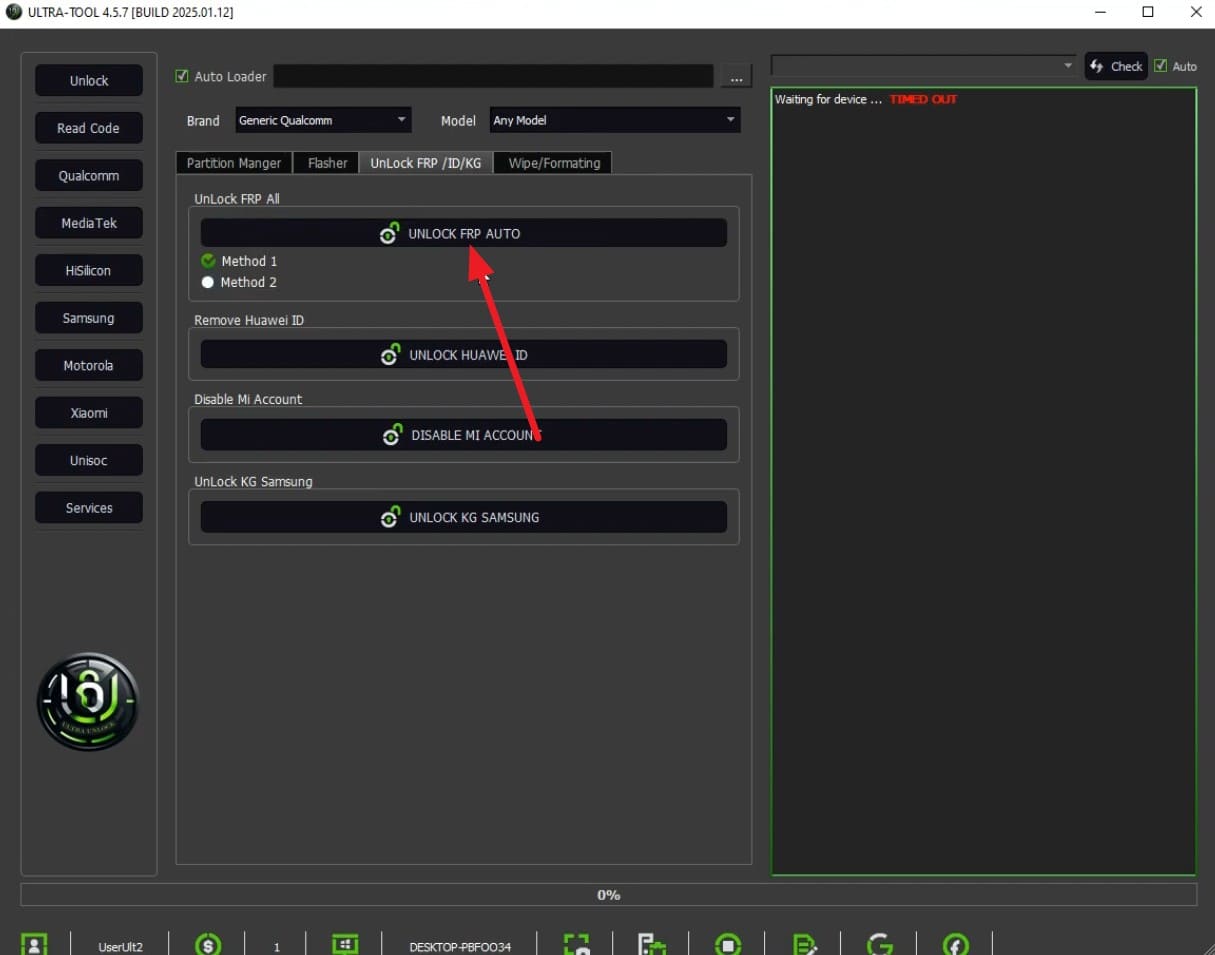1215x955 pixels.
Task: Click the screenshot capture icon in status bar
Action: coord(577,944)
